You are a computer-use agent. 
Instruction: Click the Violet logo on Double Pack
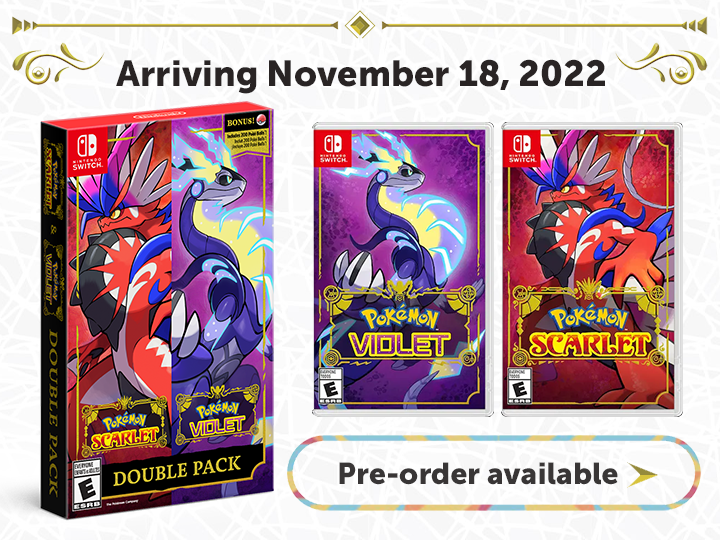pos(217,419)
